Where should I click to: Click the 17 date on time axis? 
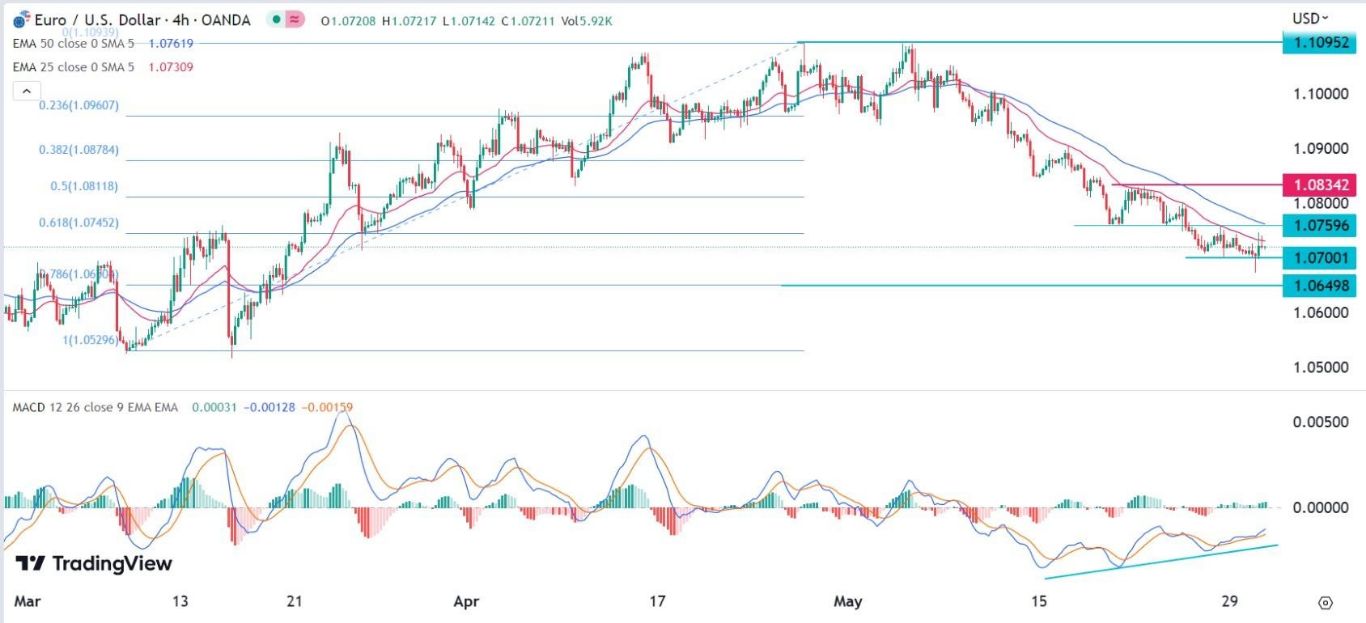[x=657, y=602]
